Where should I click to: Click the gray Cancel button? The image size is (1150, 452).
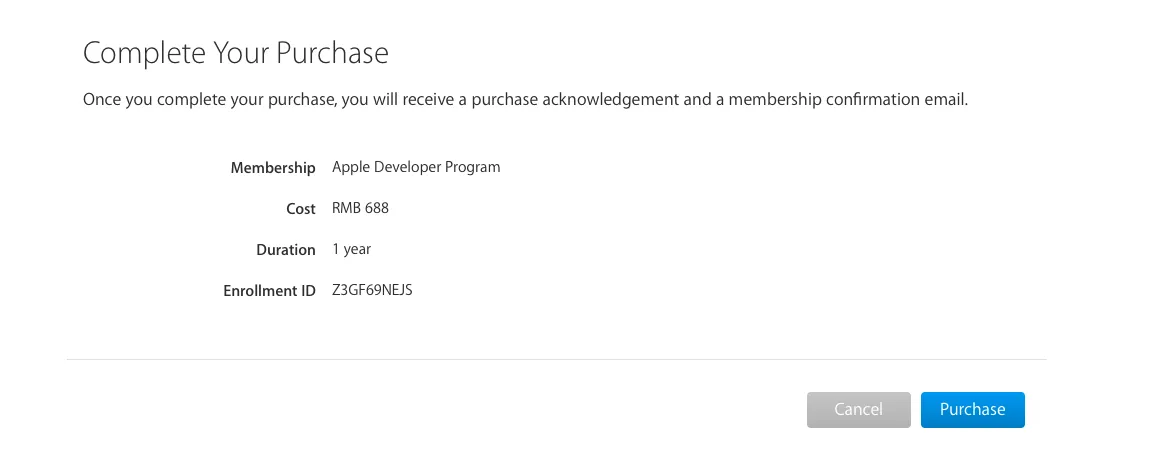[859, 409]
